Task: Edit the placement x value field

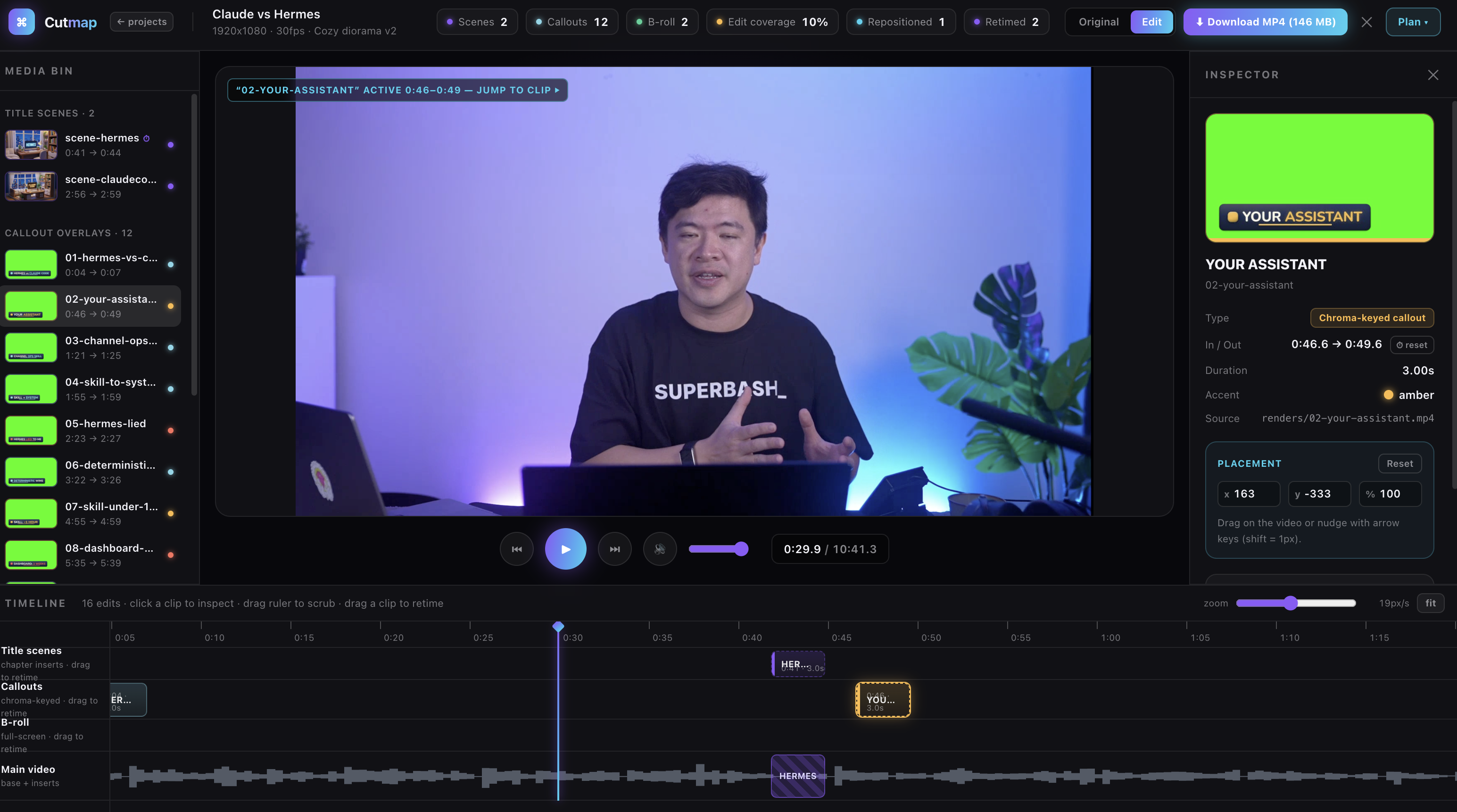Action: 1249,494
